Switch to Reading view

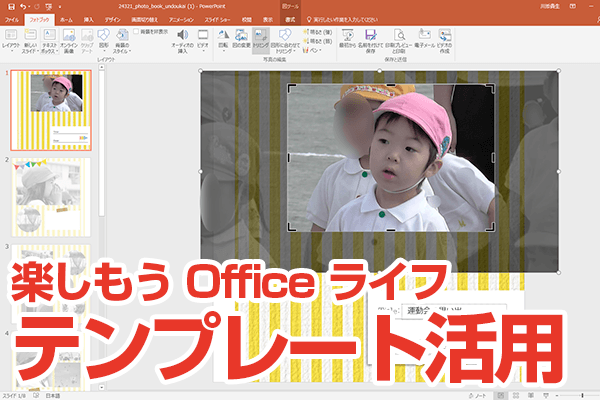tap(531, 396)
